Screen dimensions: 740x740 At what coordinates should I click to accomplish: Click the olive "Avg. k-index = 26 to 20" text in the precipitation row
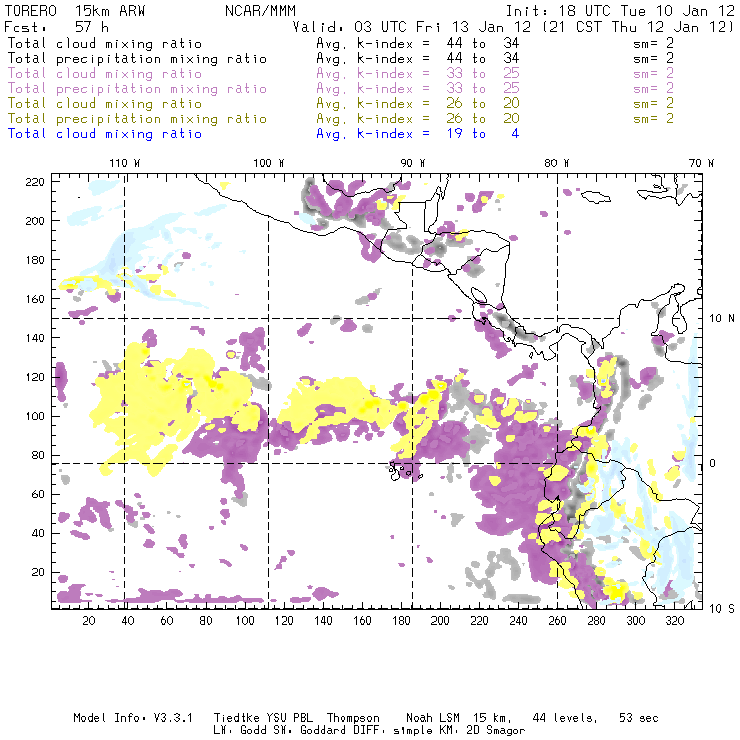(418, 119)
